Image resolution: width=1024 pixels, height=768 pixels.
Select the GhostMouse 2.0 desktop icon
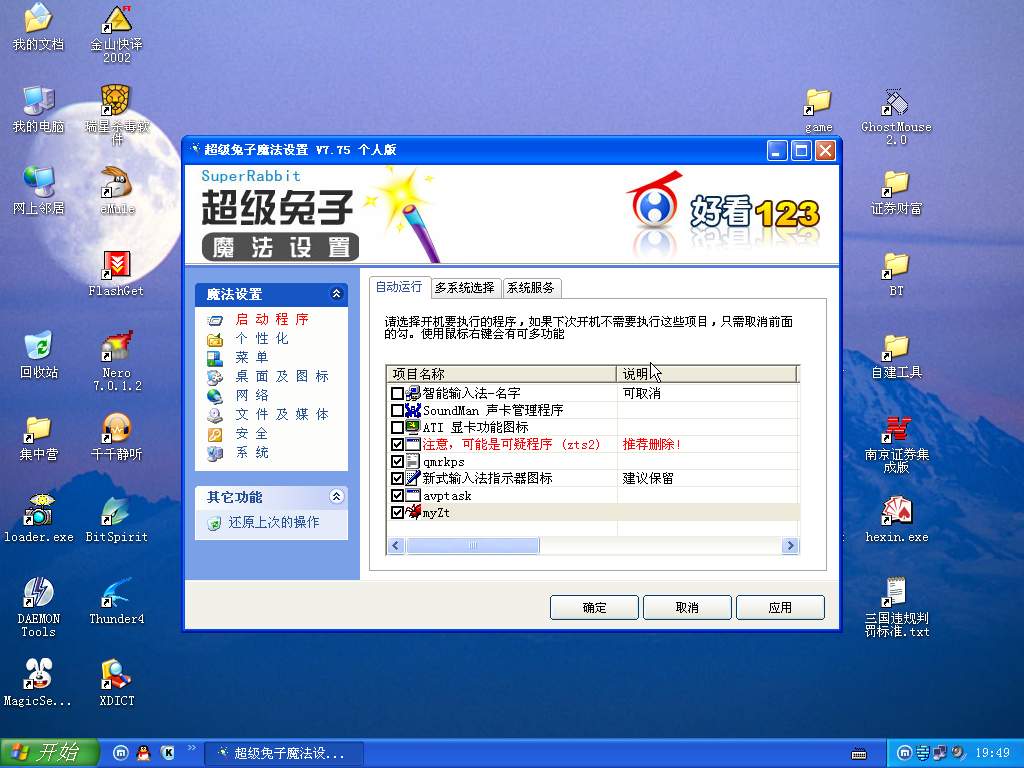896,116
